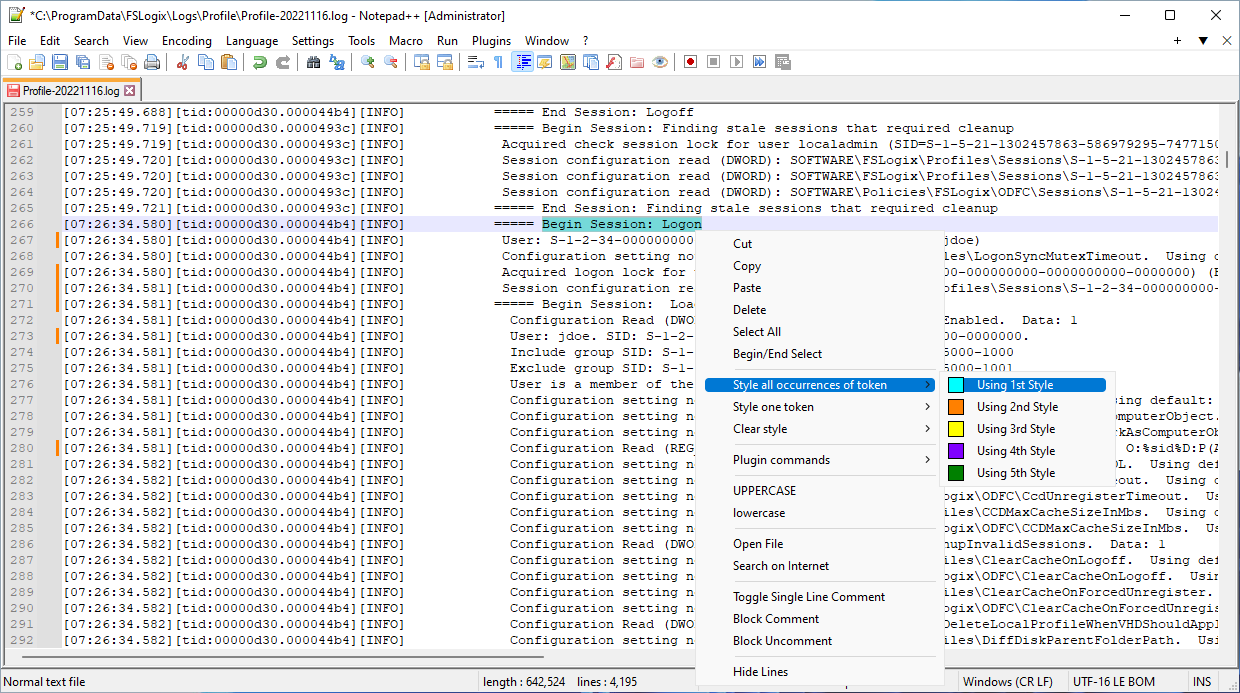Toggle Synchronize Horizontal Scrolling button
The image size is (1240, 693).
[x=445, y=62]
